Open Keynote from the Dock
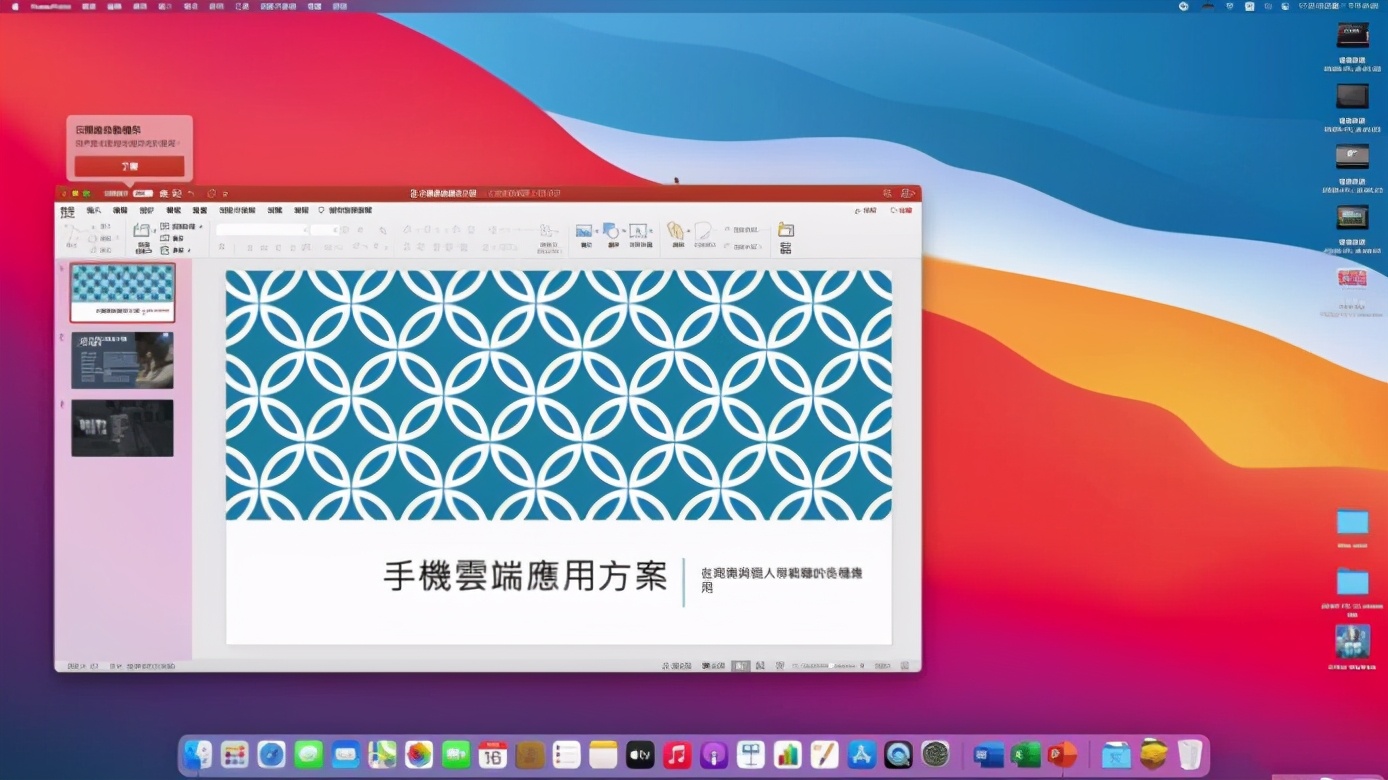The image size is (1388, 780). pyautogui.click(x=752, y=754)
